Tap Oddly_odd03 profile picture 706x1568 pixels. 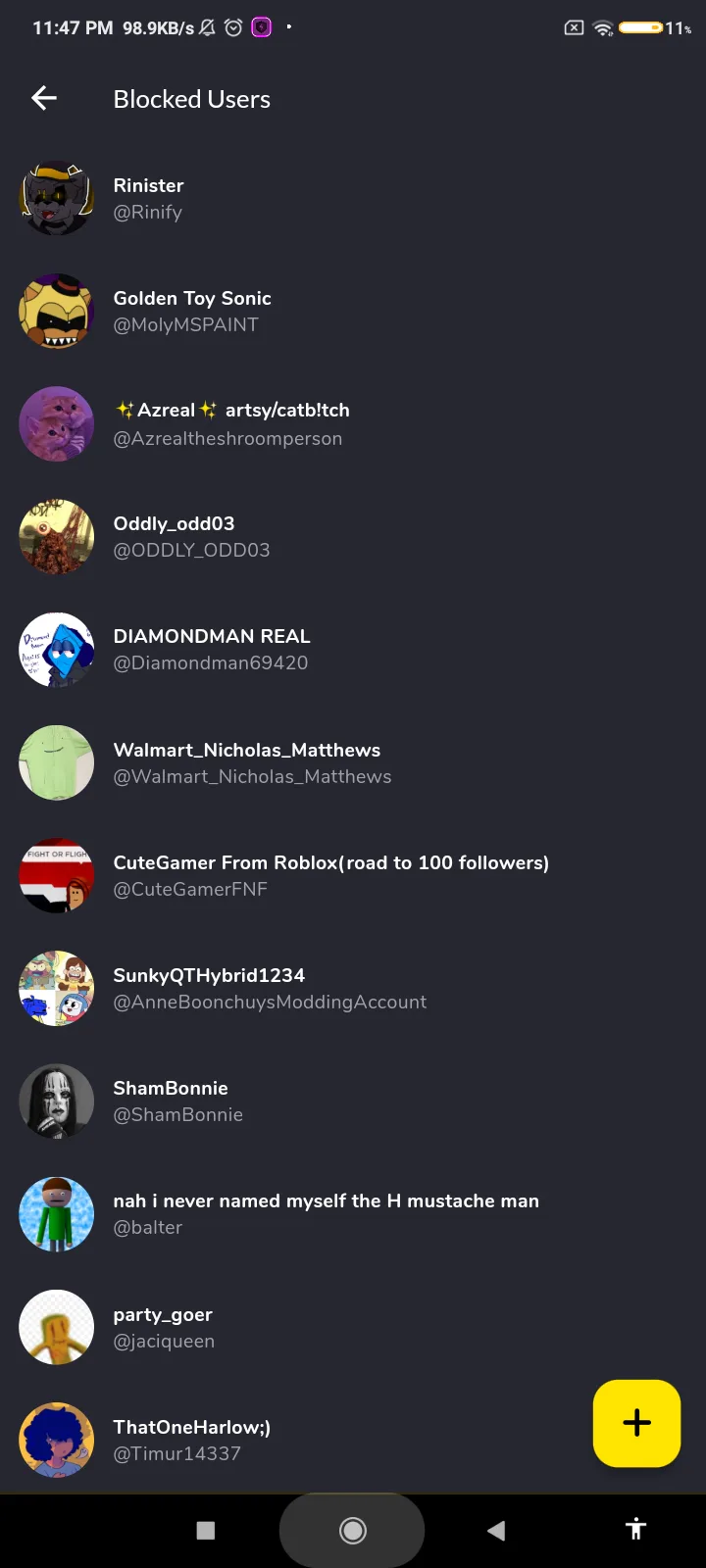tap(57, 537)
